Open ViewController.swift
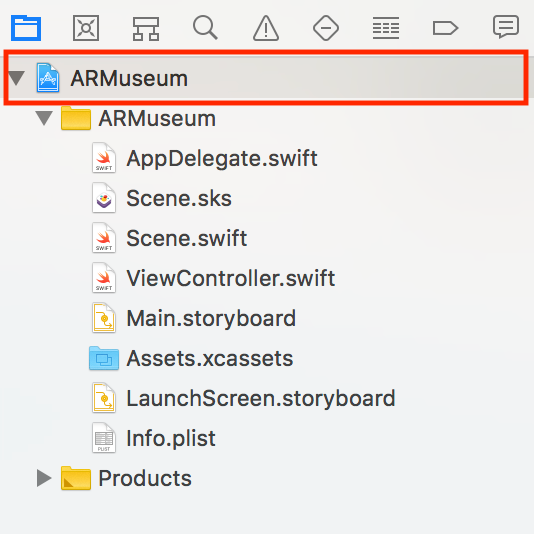The height and width of the screenshot is (534, 534). tap(231, 278)
